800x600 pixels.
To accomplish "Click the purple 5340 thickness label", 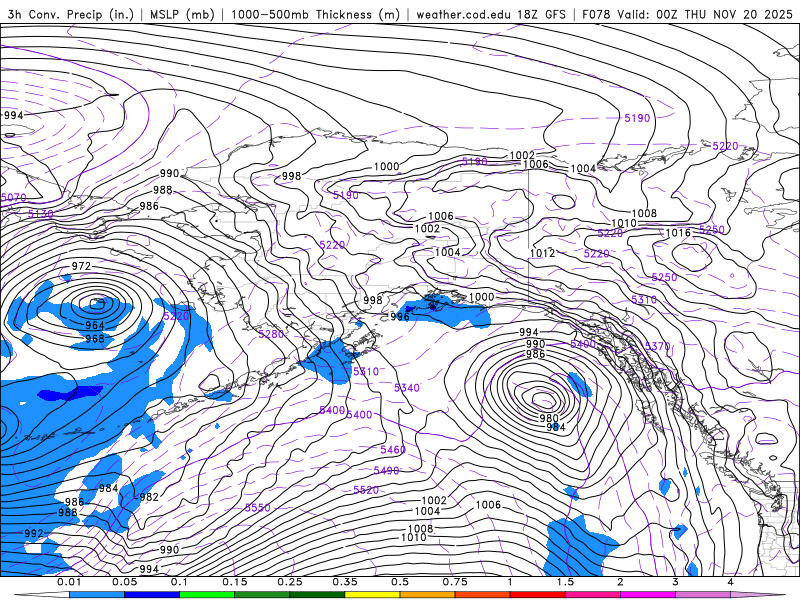I will pos(407,388).
